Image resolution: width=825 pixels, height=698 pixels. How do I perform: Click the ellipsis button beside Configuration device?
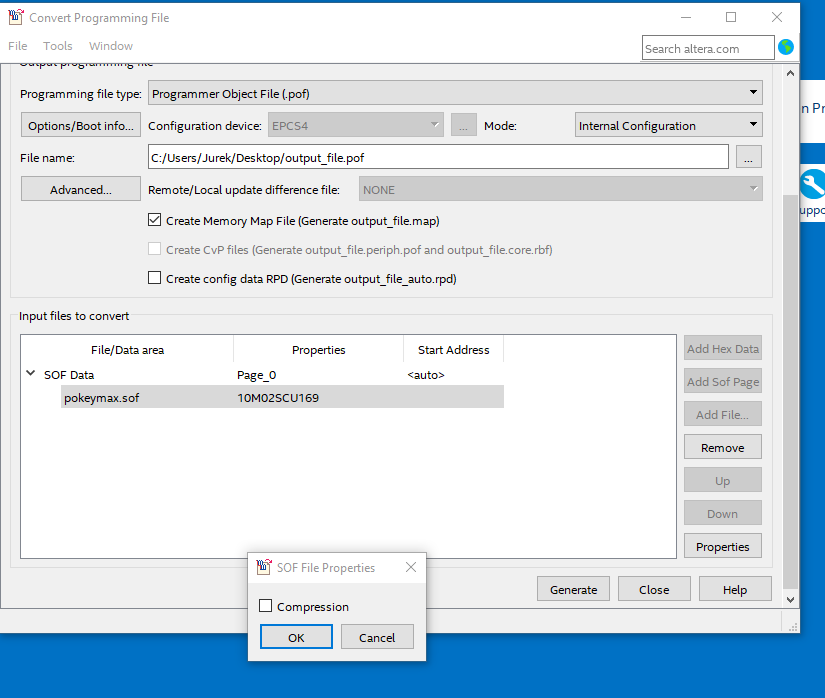[x=464, y=125]
